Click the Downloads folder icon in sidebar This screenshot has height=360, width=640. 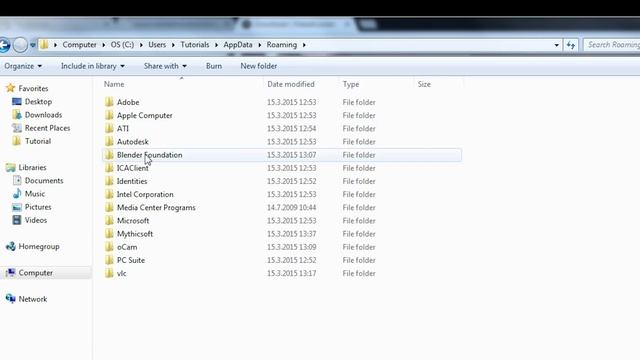17,115
